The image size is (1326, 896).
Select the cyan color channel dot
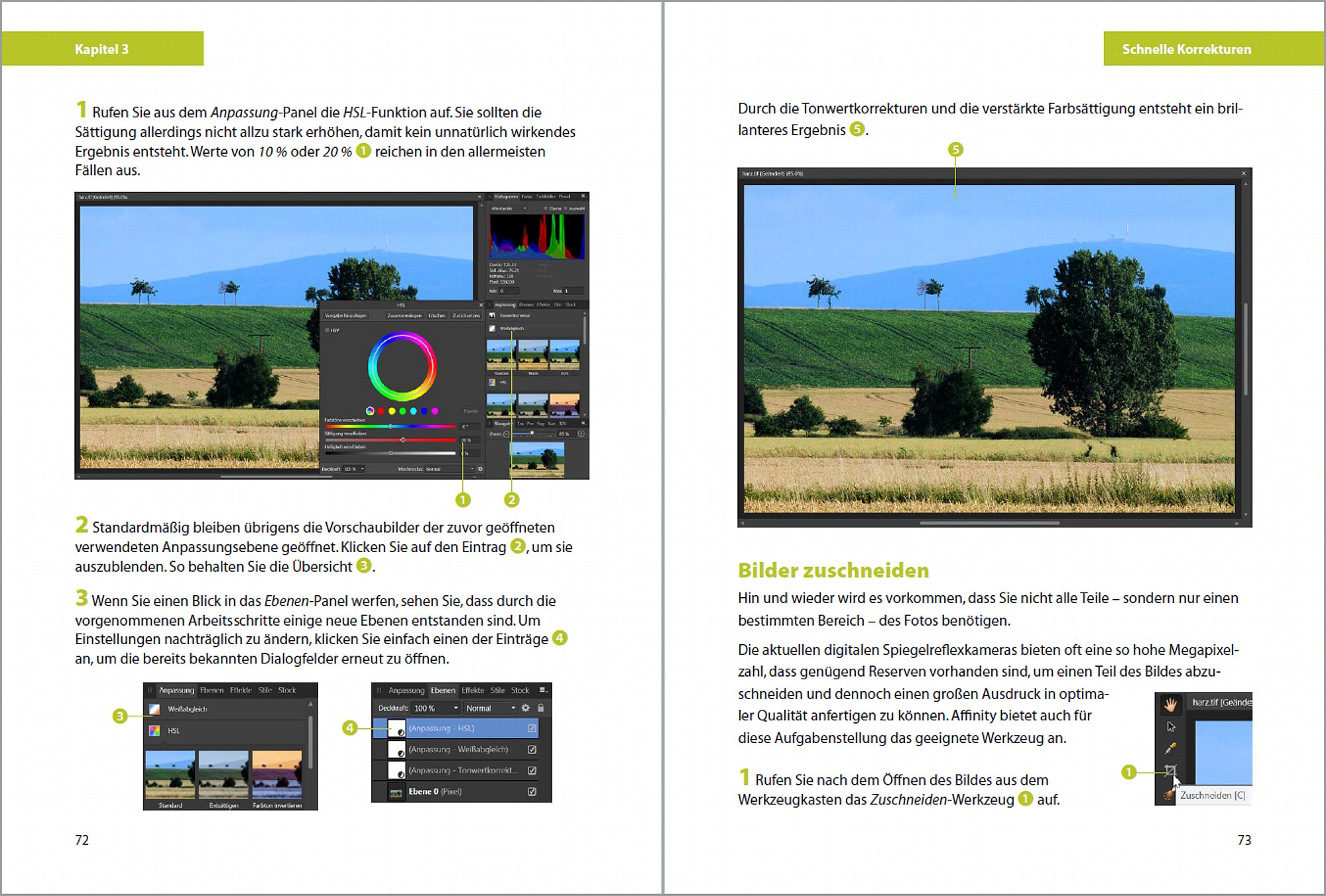pyautogui.click(x=413, y=411)
